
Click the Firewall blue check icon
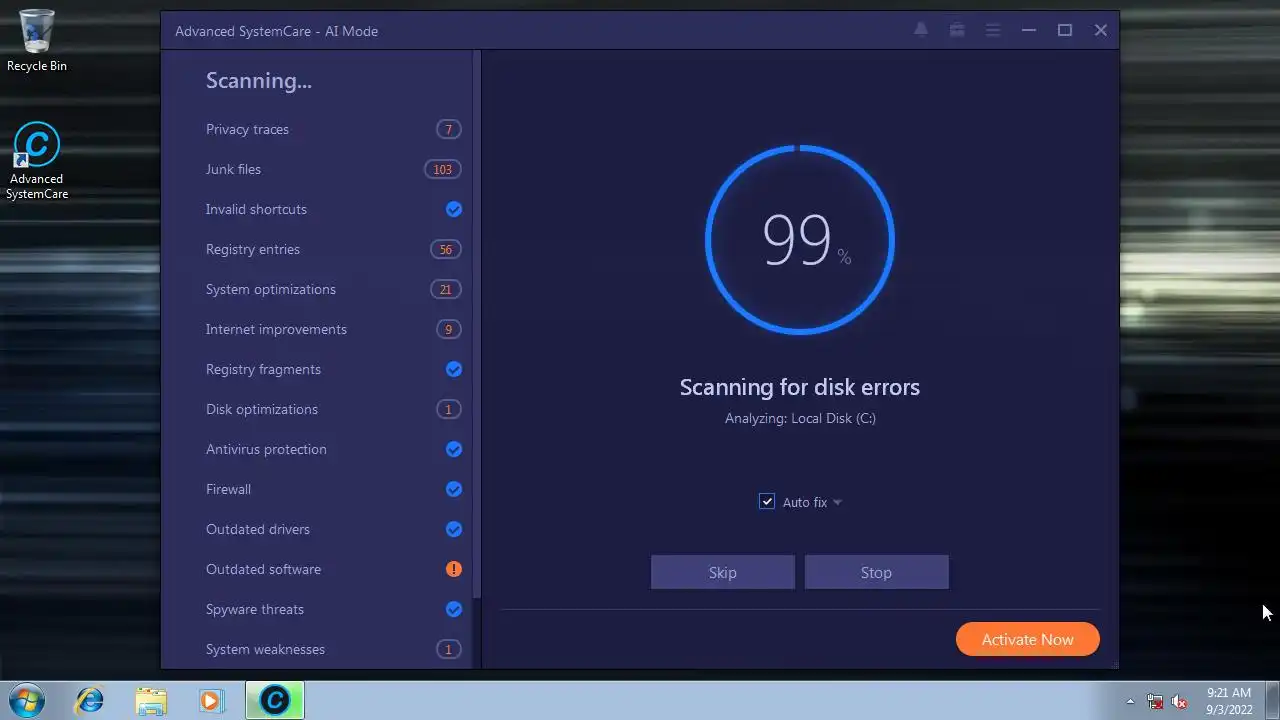coord(454,489)
